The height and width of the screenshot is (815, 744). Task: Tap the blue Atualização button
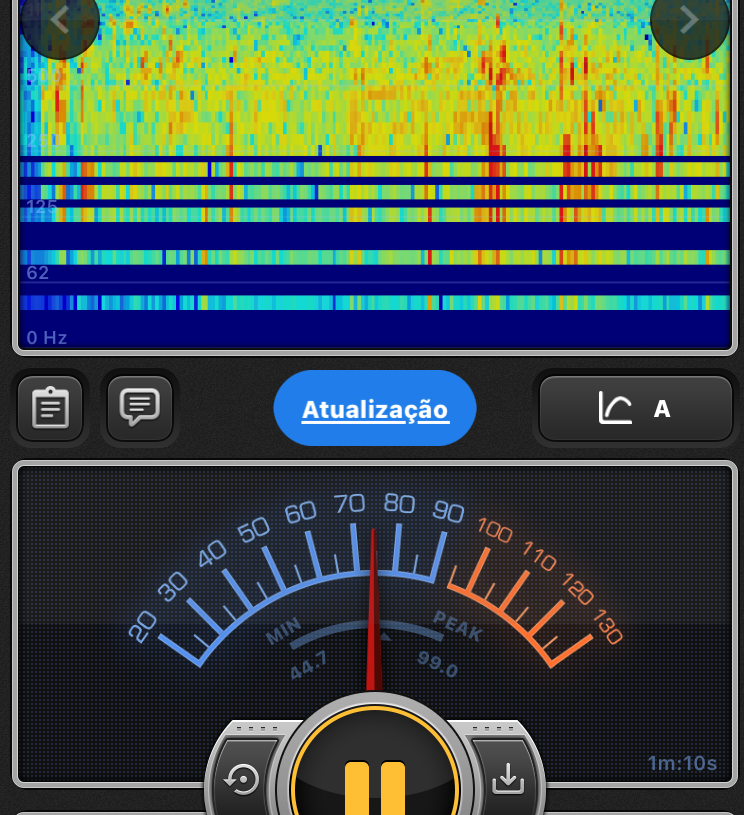click(x=375, y=409)
